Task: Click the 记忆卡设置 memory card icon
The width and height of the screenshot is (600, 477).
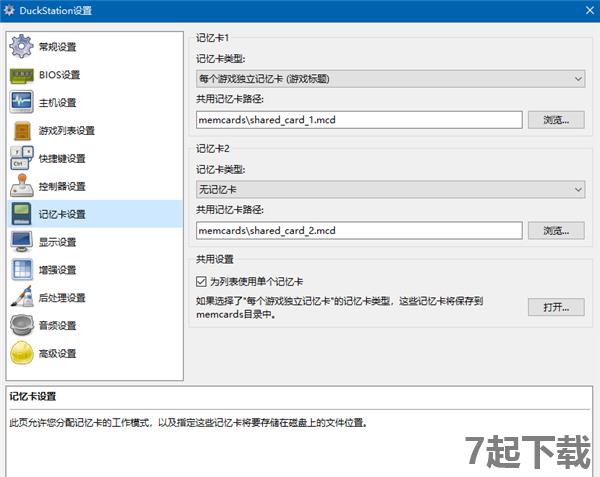Action: tap(21, 213)
